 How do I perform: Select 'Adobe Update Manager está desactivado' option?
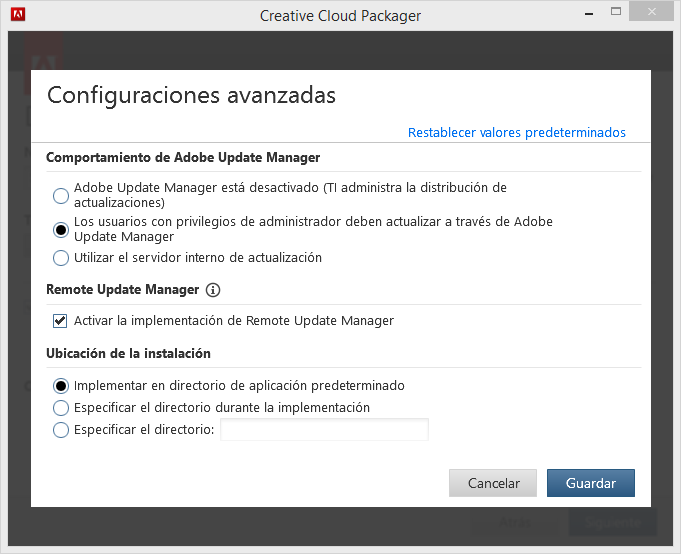coord(61,194)
